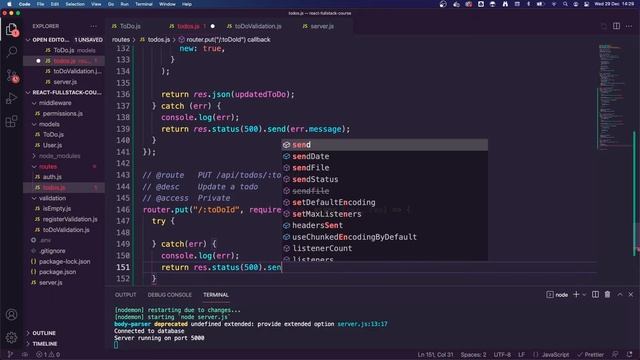This screenshot has height=360, width=640.
Task: Switch to the DEBUG CONSOLE tab
Action: click(169, 295)
